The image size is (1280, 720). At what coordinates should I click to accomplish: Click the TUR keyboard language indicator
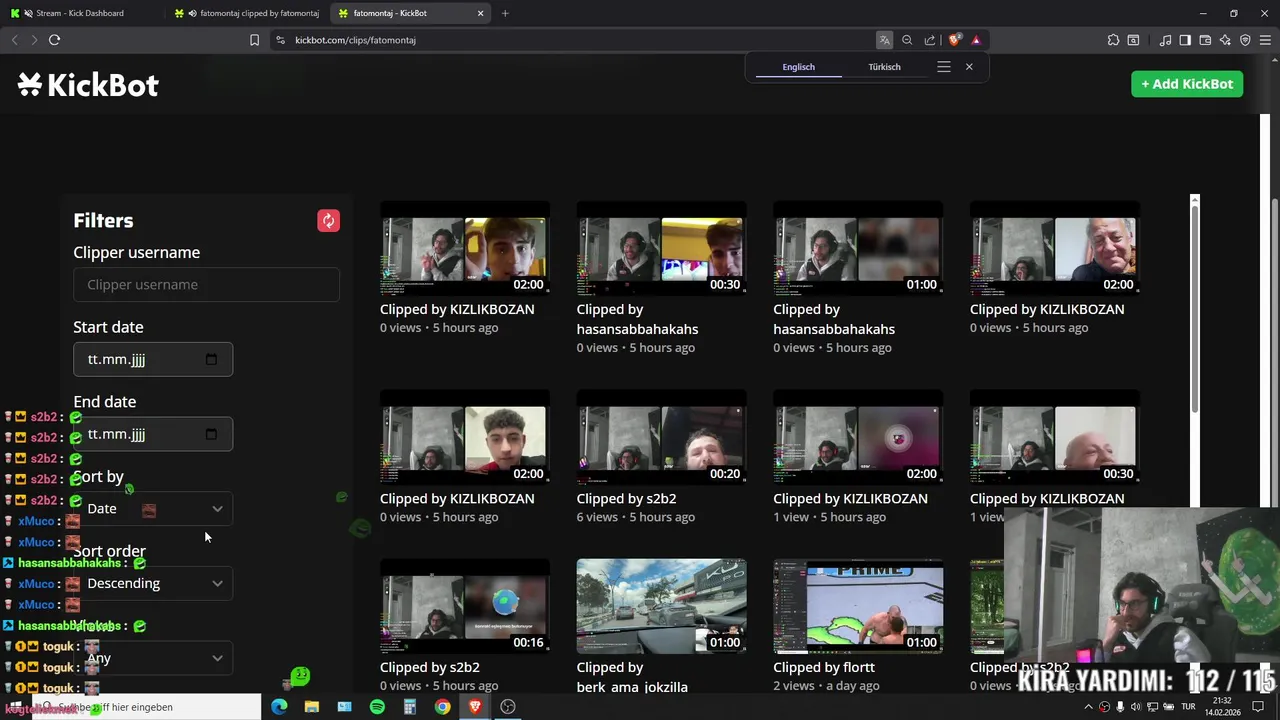pos(1188,707)
